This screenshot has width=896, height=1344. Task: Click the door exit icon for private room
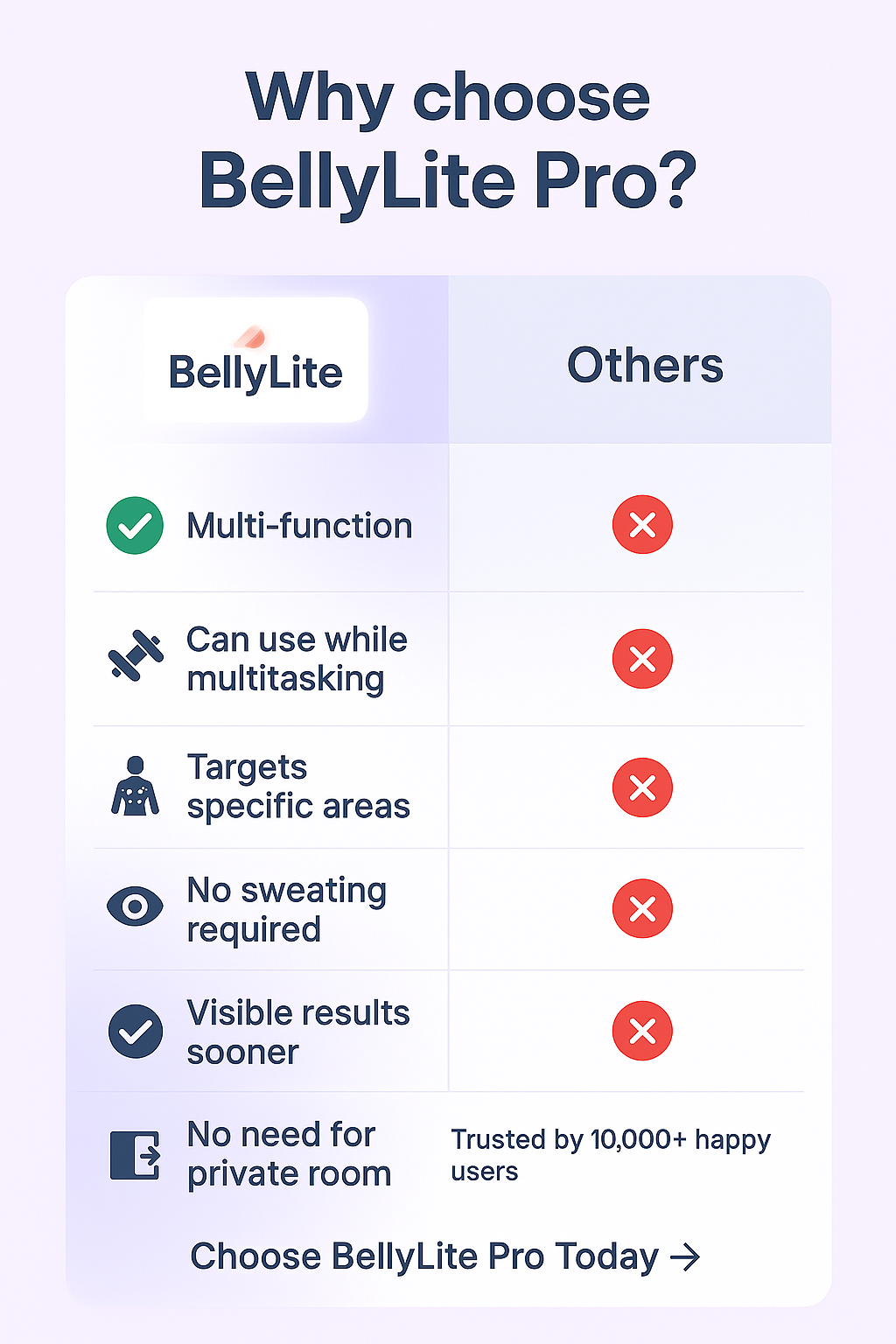point(136,1155)
